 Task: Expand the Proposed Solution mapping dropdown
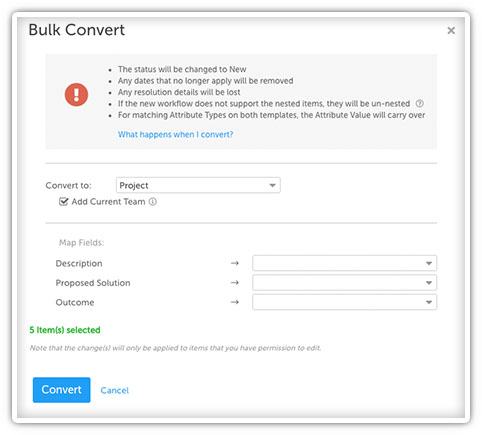pyautogui.click(x=344, y=283)
